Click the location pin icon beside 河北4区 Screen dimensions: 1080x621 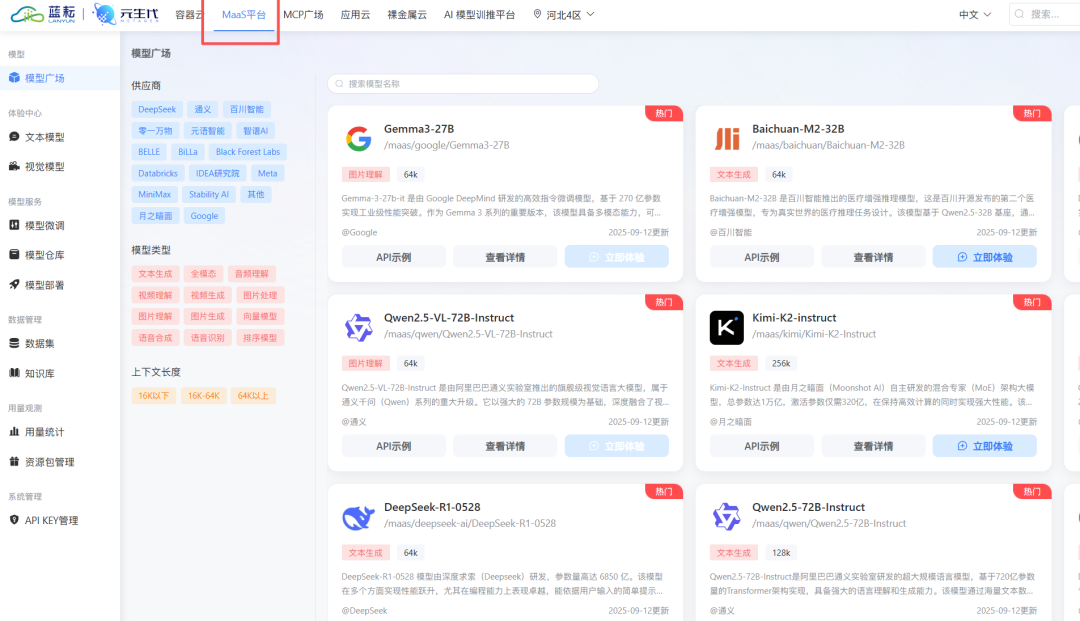tap(537, 14)
